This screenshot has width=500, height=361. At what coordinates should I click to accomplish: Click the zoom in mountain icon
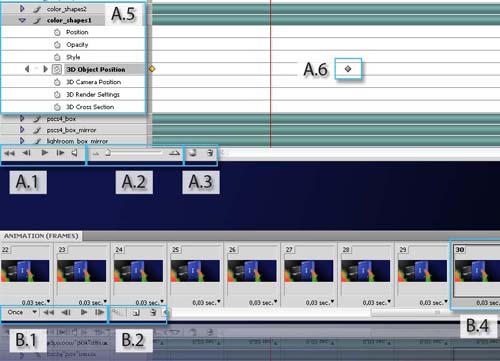coord(174,153)
